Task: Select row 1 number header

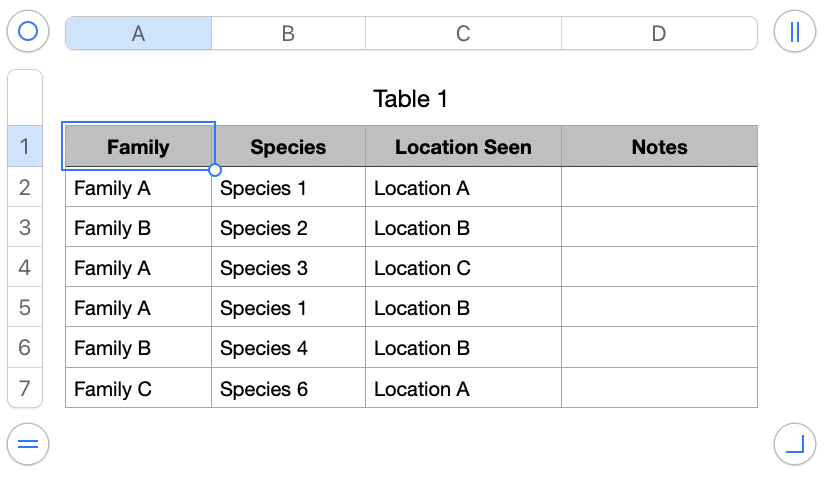Action: (x=25, y=148)
